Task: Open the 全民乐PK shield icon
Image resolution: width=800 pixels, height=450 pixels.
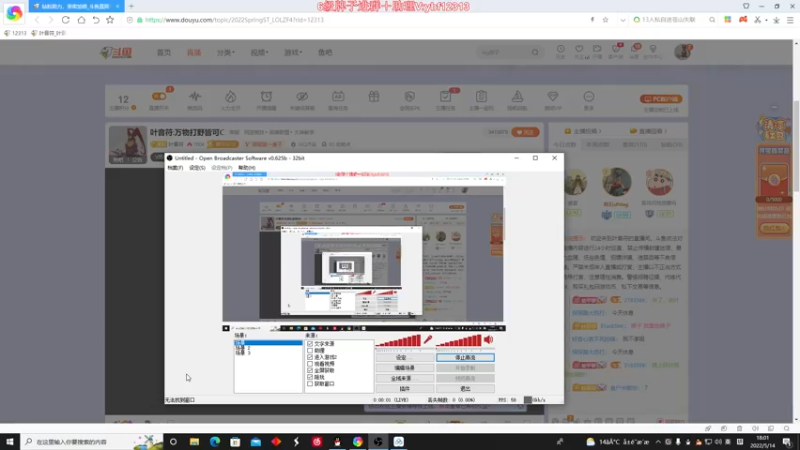Action: point(410,96)
